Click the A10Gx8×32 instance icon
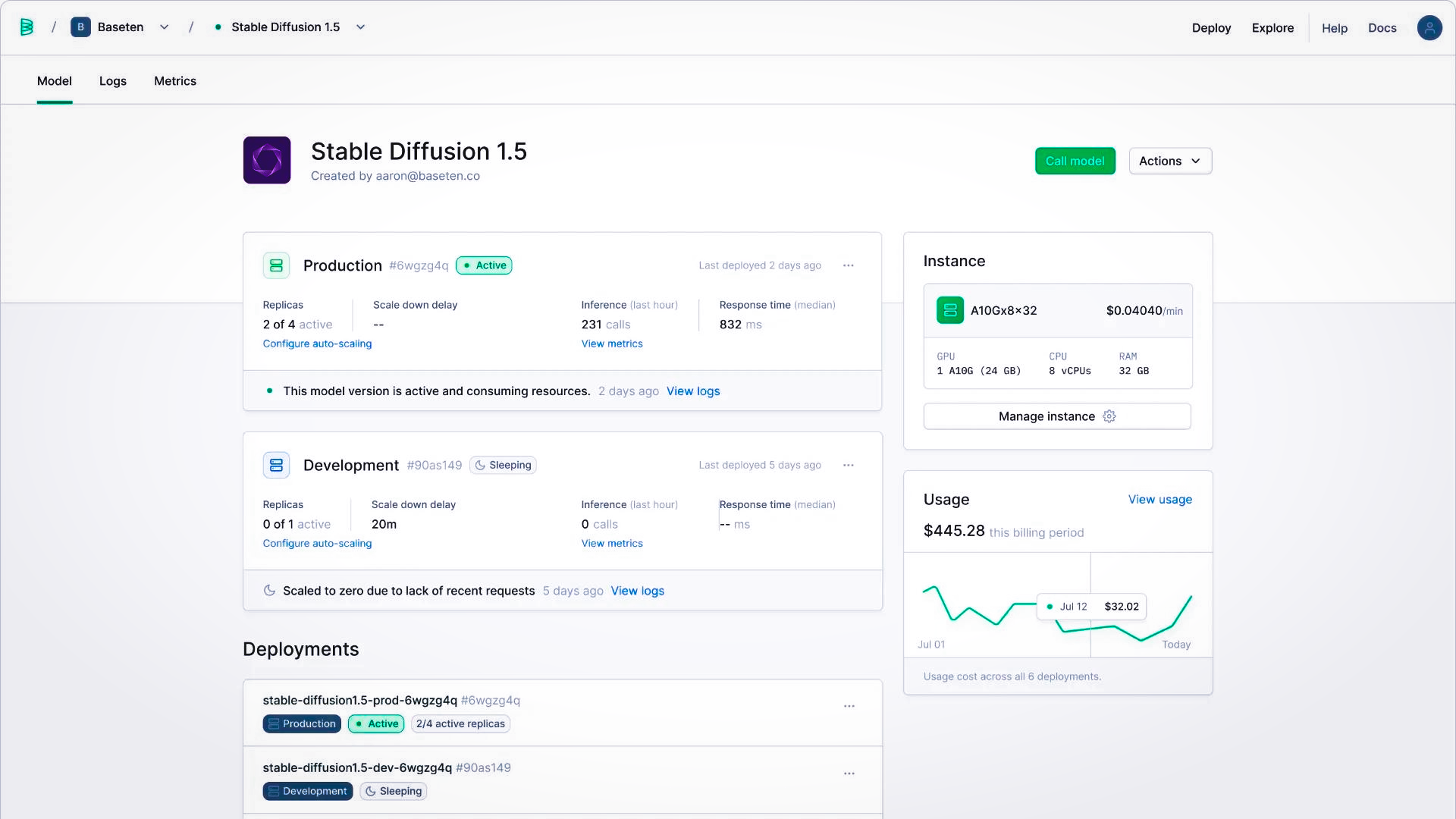1456x819 pixels. click(950, 310)
